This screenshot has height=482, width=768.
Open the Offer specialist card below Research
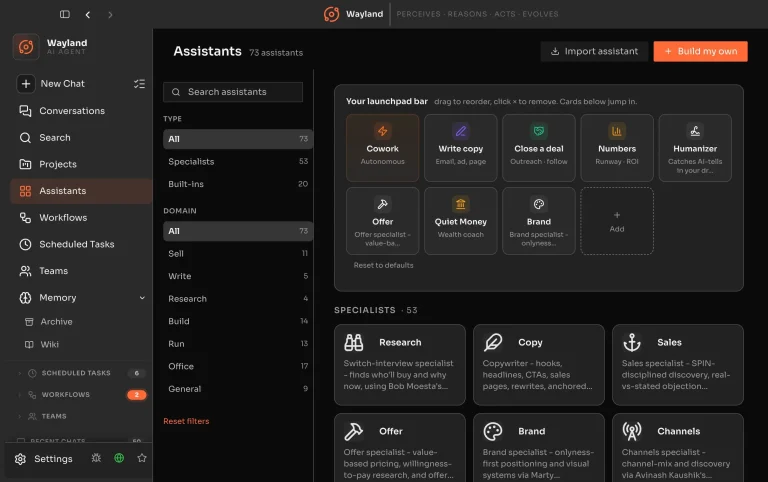pos(400,448)
